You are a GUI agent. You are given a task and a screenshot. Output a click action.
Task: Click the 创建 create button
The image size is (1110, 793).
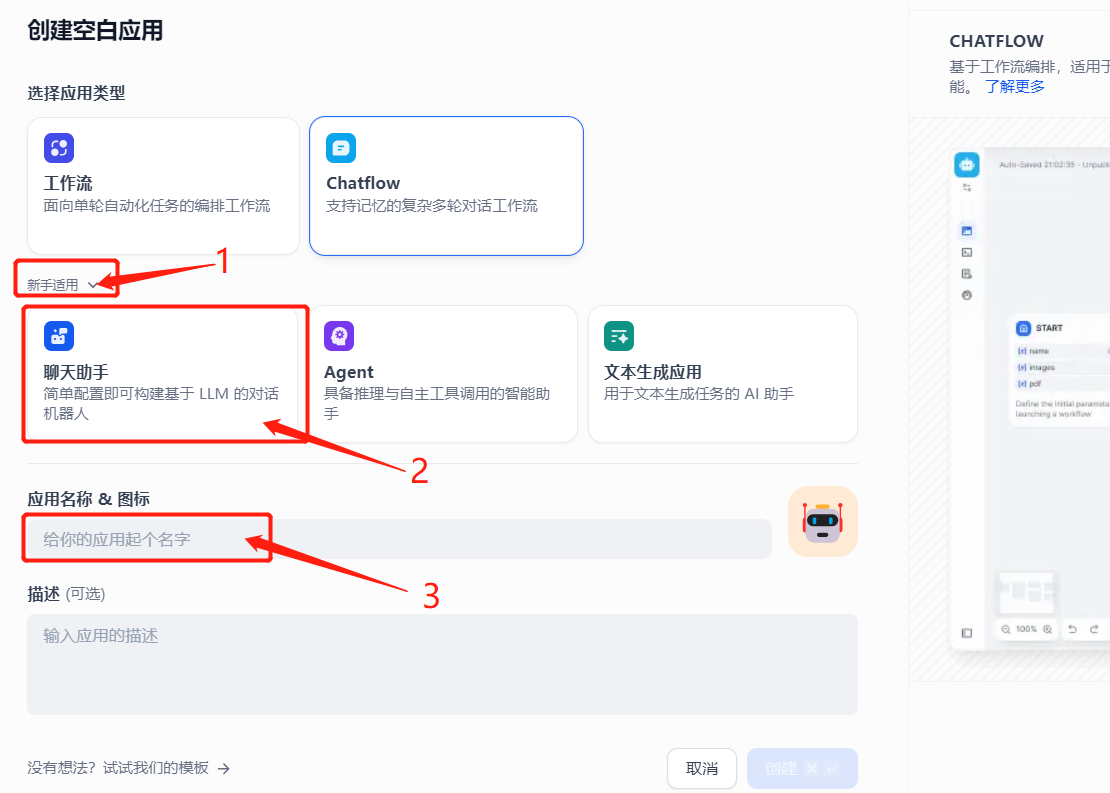(802, 768)
